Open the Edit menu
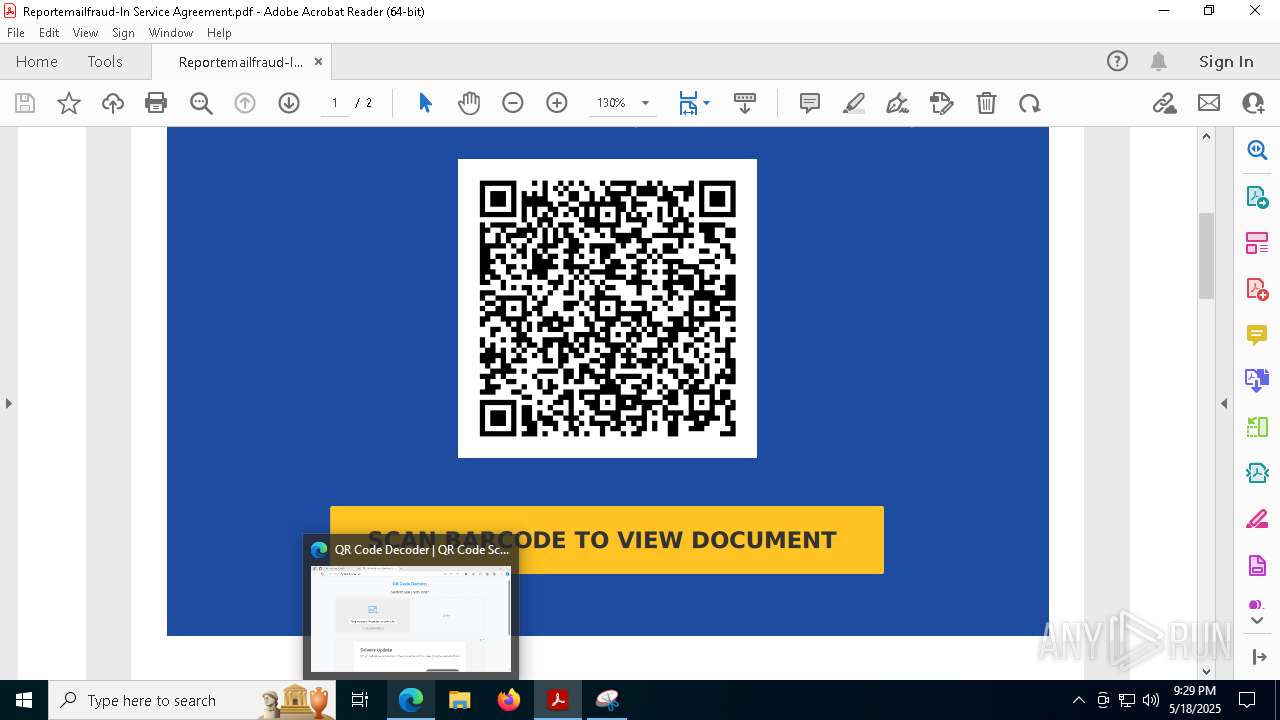The image size is (1280, 720). pos(49,33)
